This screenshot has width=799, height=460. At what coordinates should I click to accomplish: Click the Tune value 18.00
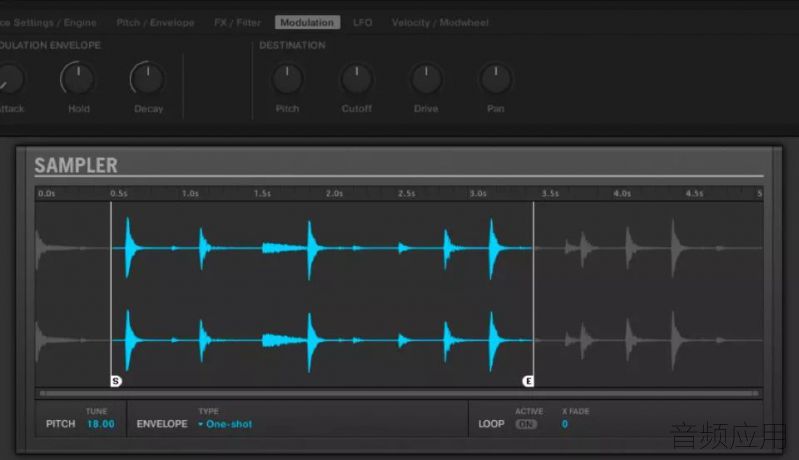tap(101, 424)
